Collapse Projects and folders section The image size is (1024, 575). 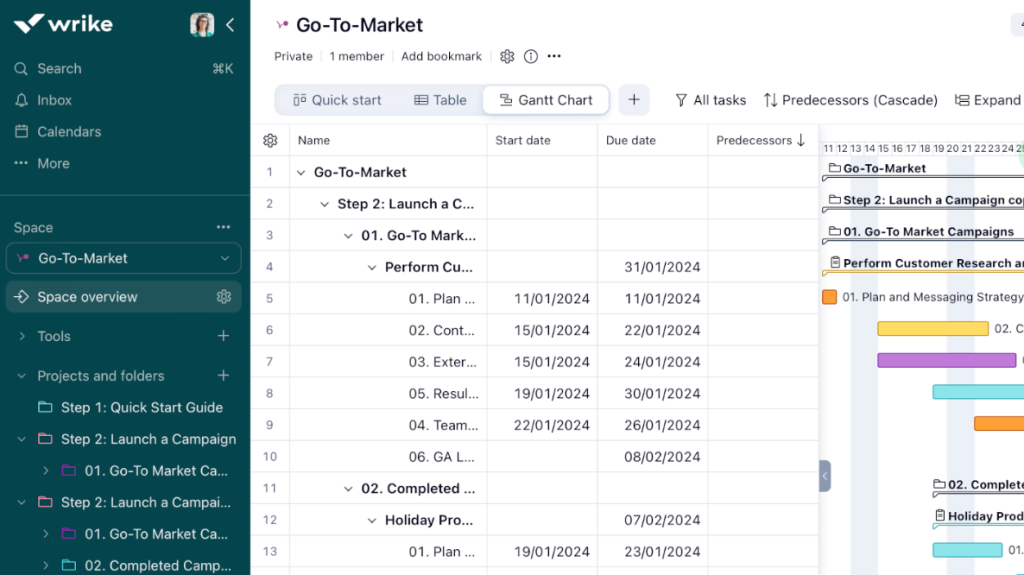pos(22,376)
